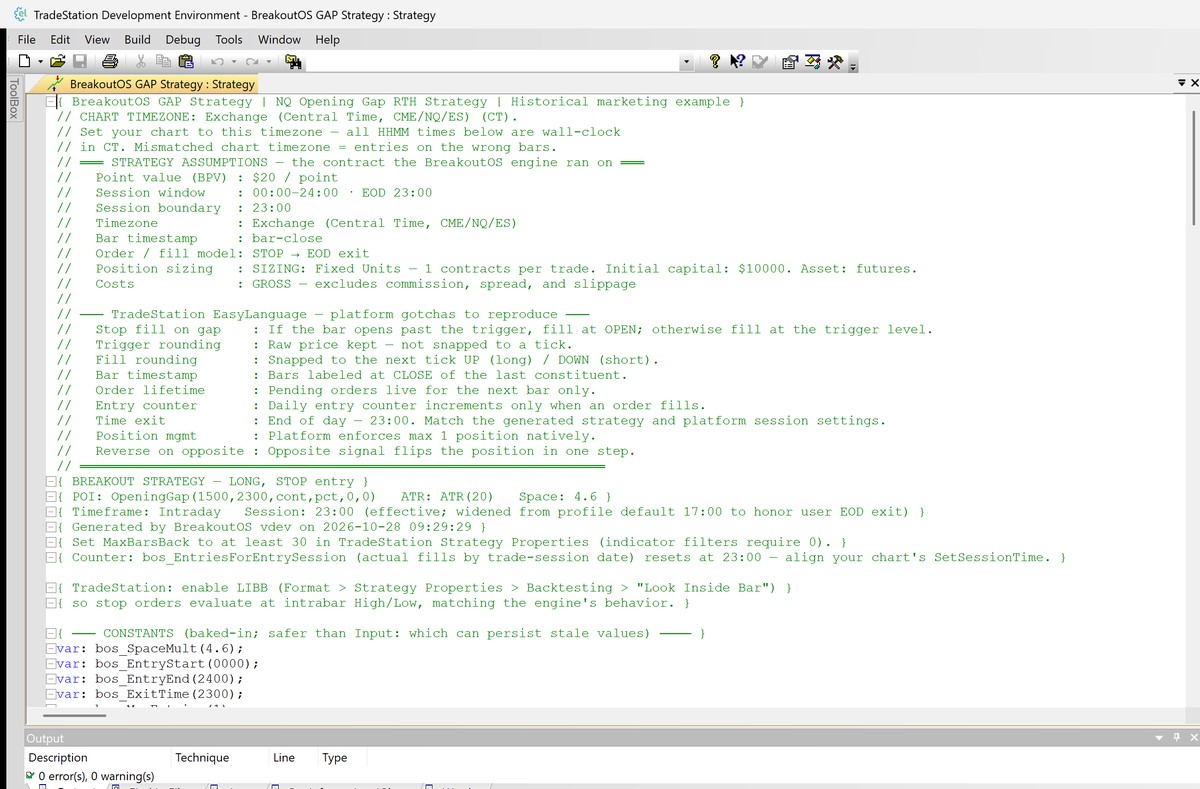Click the Print icon

click(110, 62)
